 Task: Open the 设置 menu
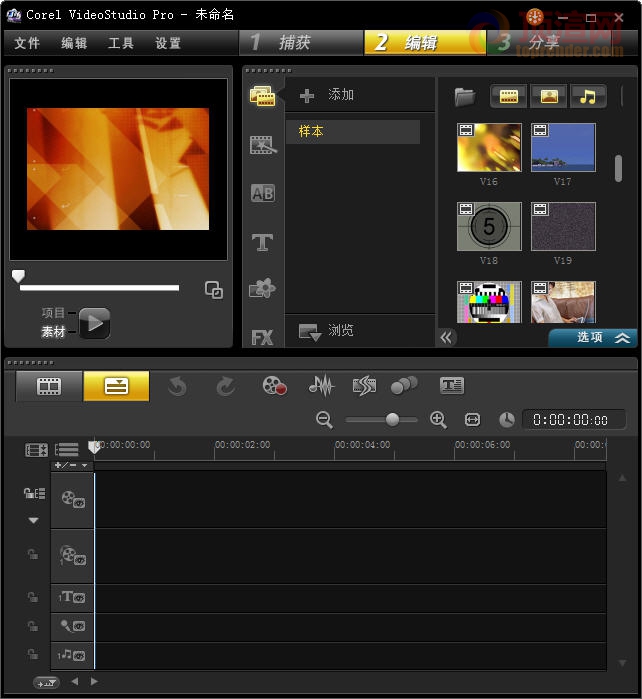[x=168, y=43]
